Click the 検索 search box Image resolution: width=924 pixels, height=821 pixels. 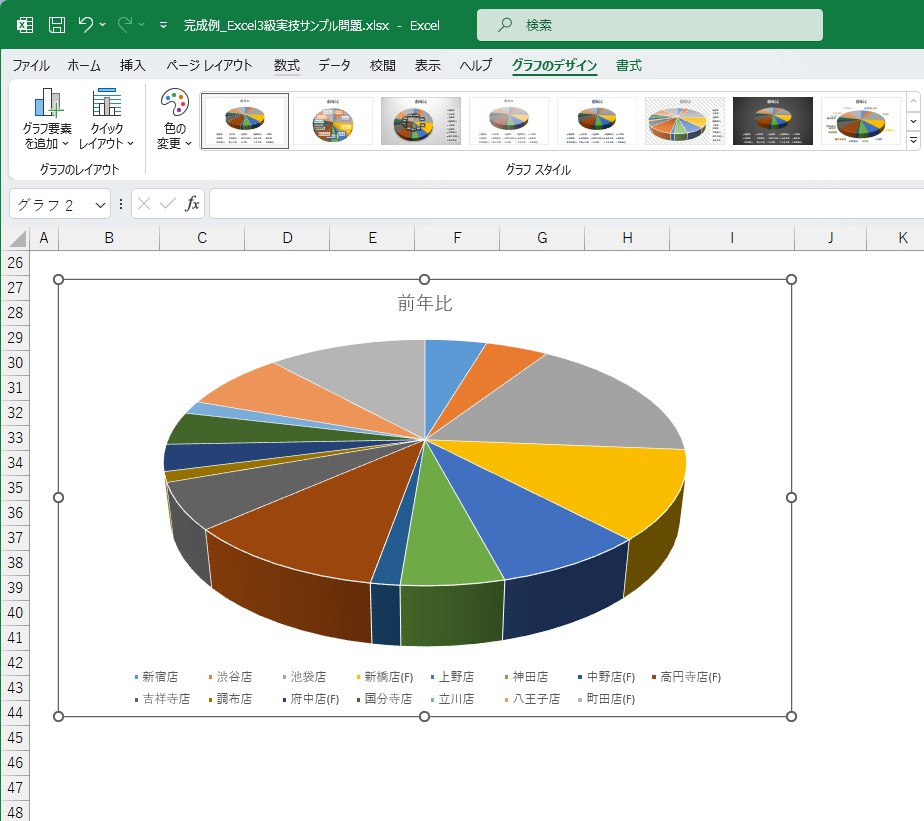coord(650,25)
